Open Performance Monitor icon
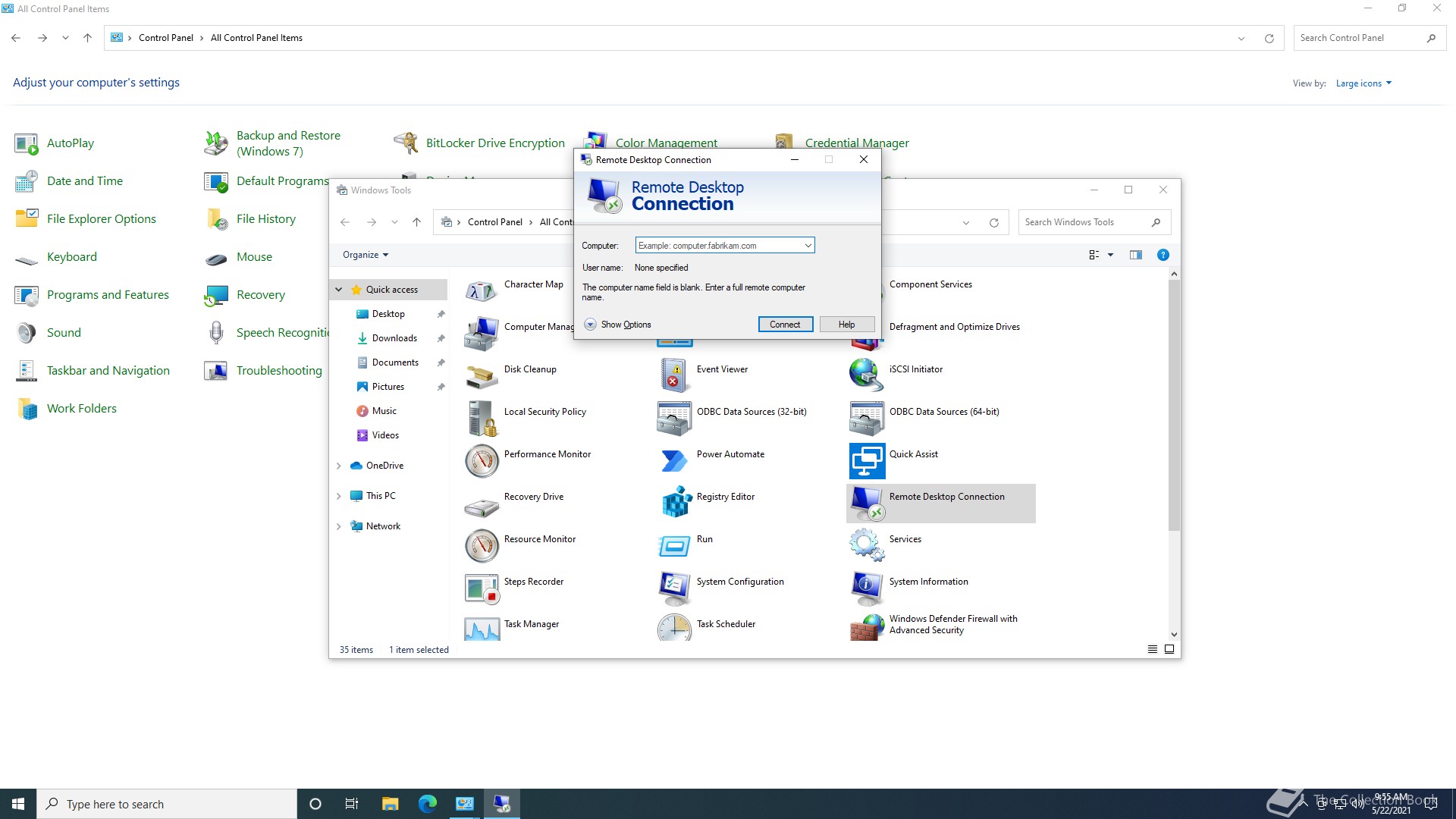Image resolution: width=1456 pixels, height=819 pixels. tap(482, 461)
